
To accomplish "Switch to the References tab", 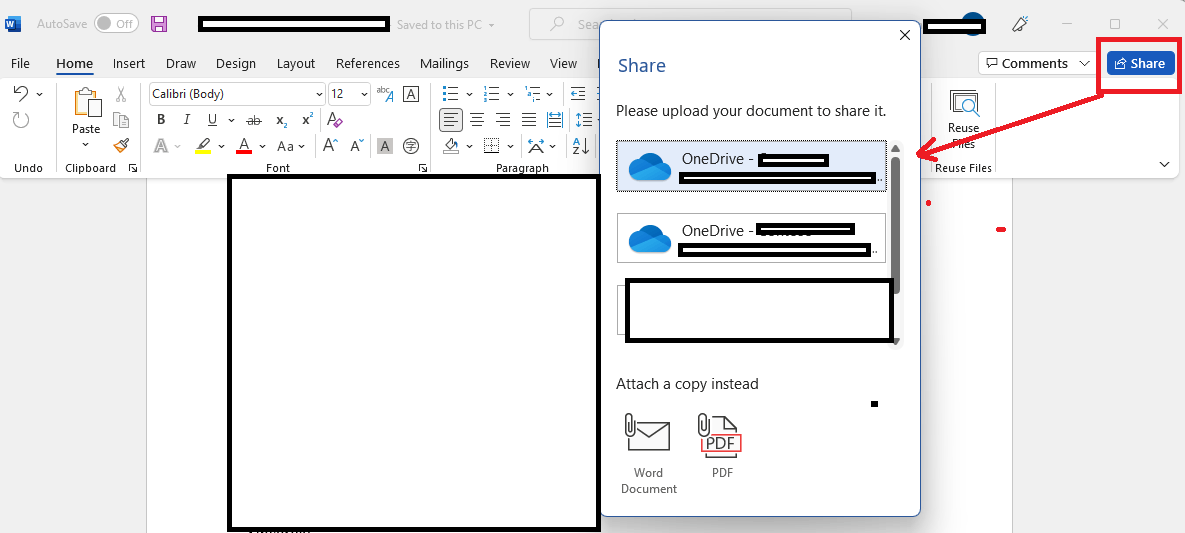I will [368, 64].
